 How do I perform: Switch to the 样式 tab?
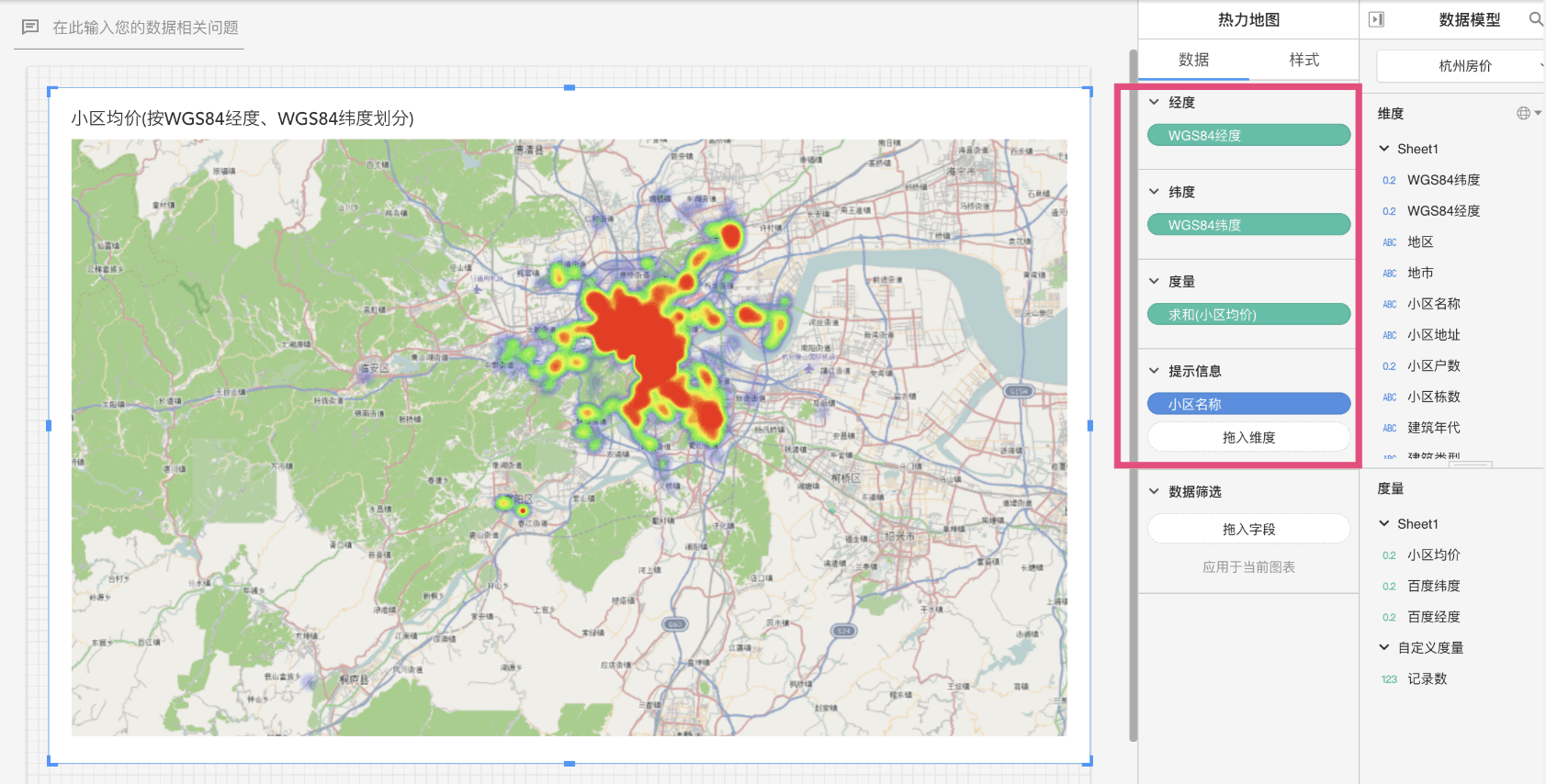coord(1303,60)
